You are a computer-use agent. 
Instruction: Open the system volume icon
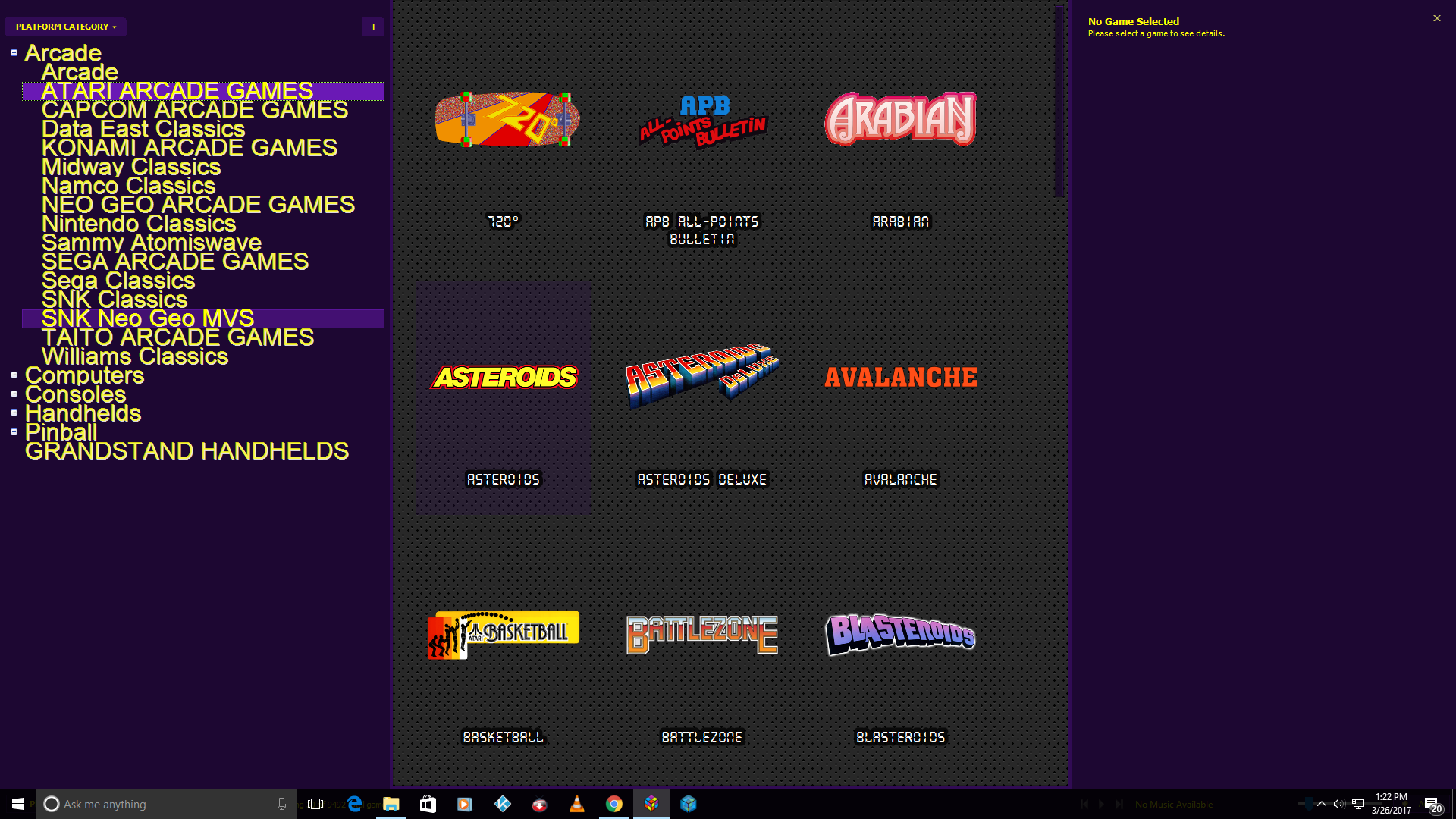pyautogui.click(x=1339, y=804)
